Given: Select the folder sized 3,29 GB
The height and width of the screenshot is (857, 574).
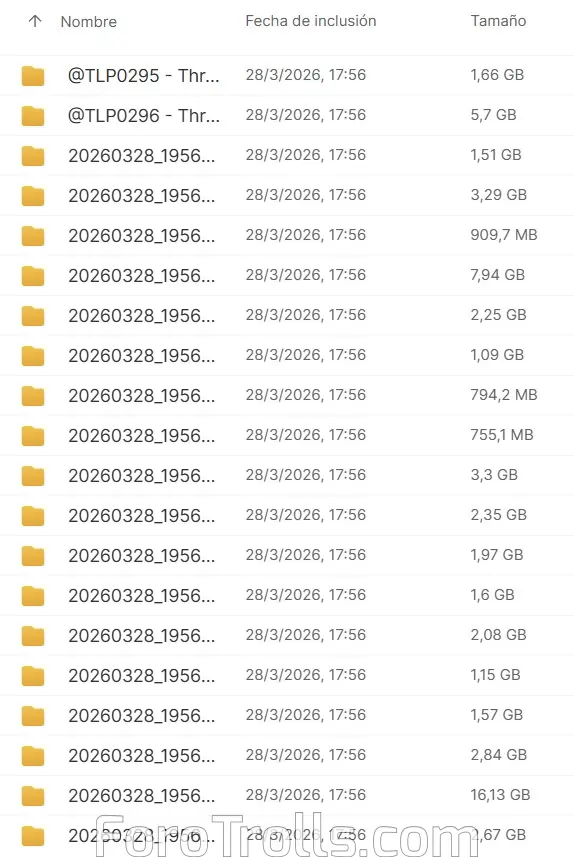Looking at the screenshot, I should pos(287,196).
